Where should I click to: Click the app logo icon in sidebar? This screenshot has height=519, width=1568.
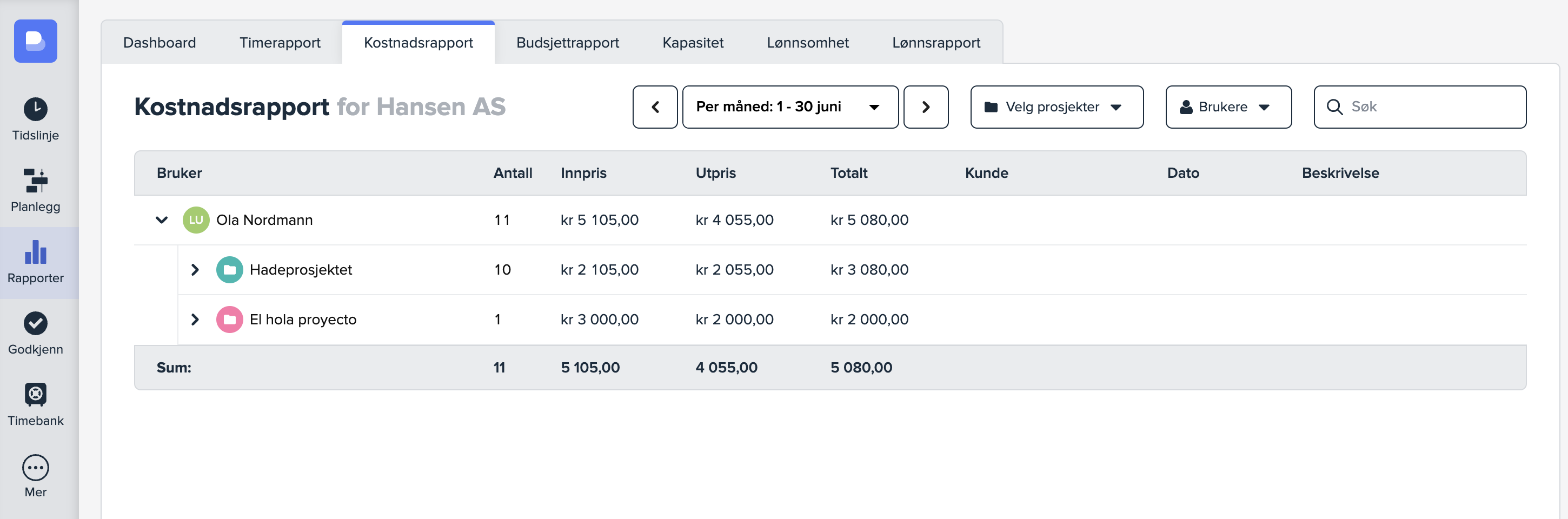pyautogui.click(x=35, y=41)
